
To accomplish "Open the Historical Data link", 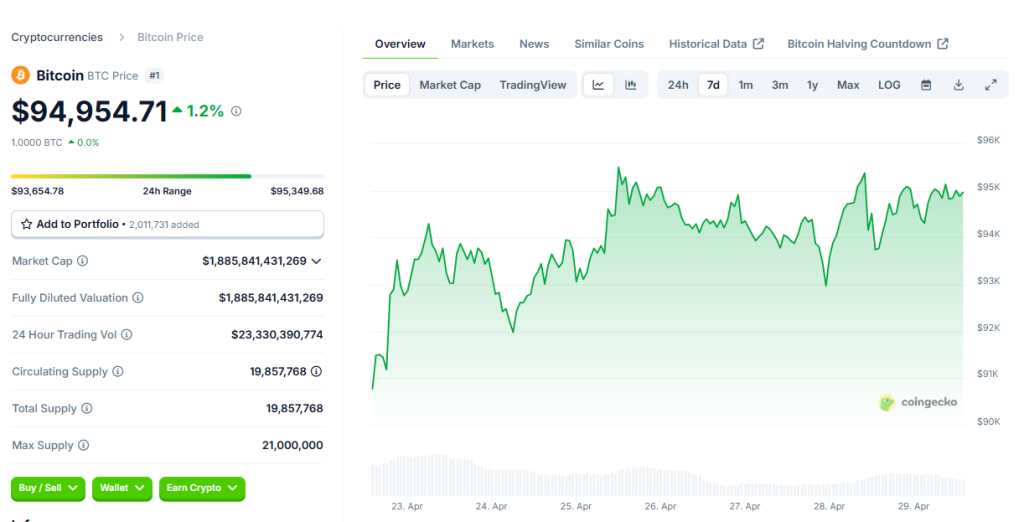I will click(x=716, y=44).
